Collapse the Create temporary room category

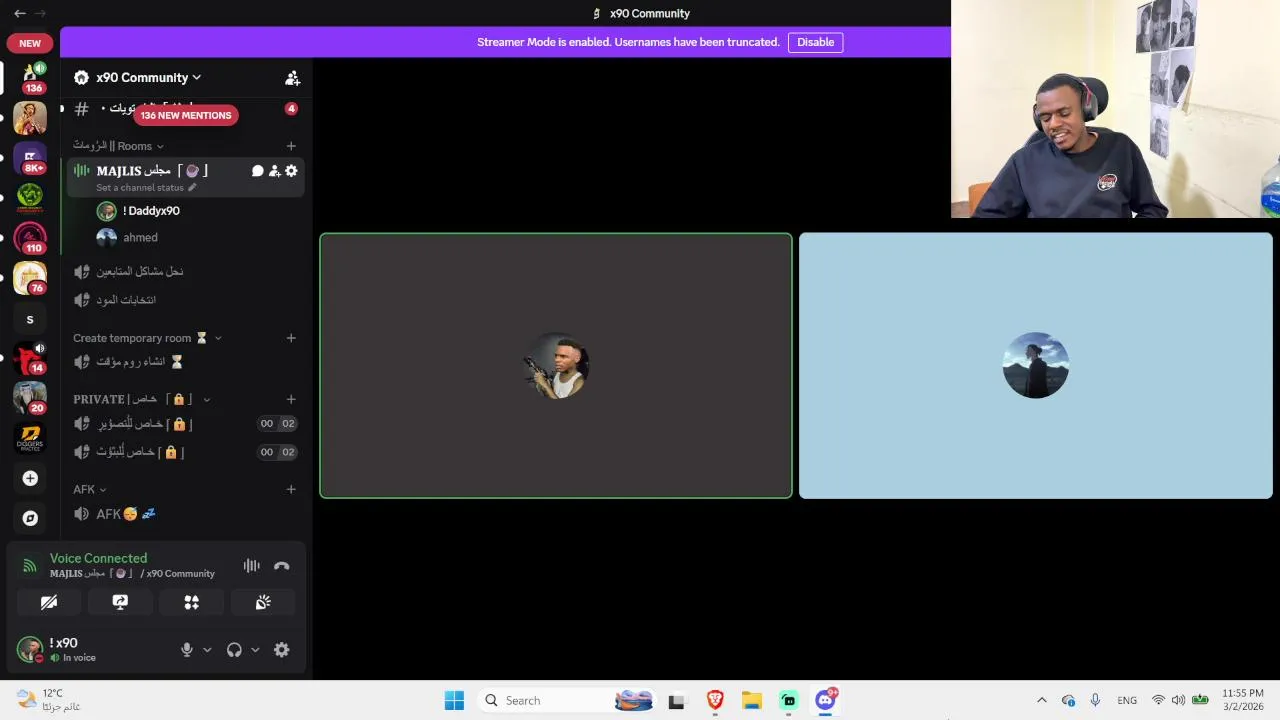coord(147,338)
